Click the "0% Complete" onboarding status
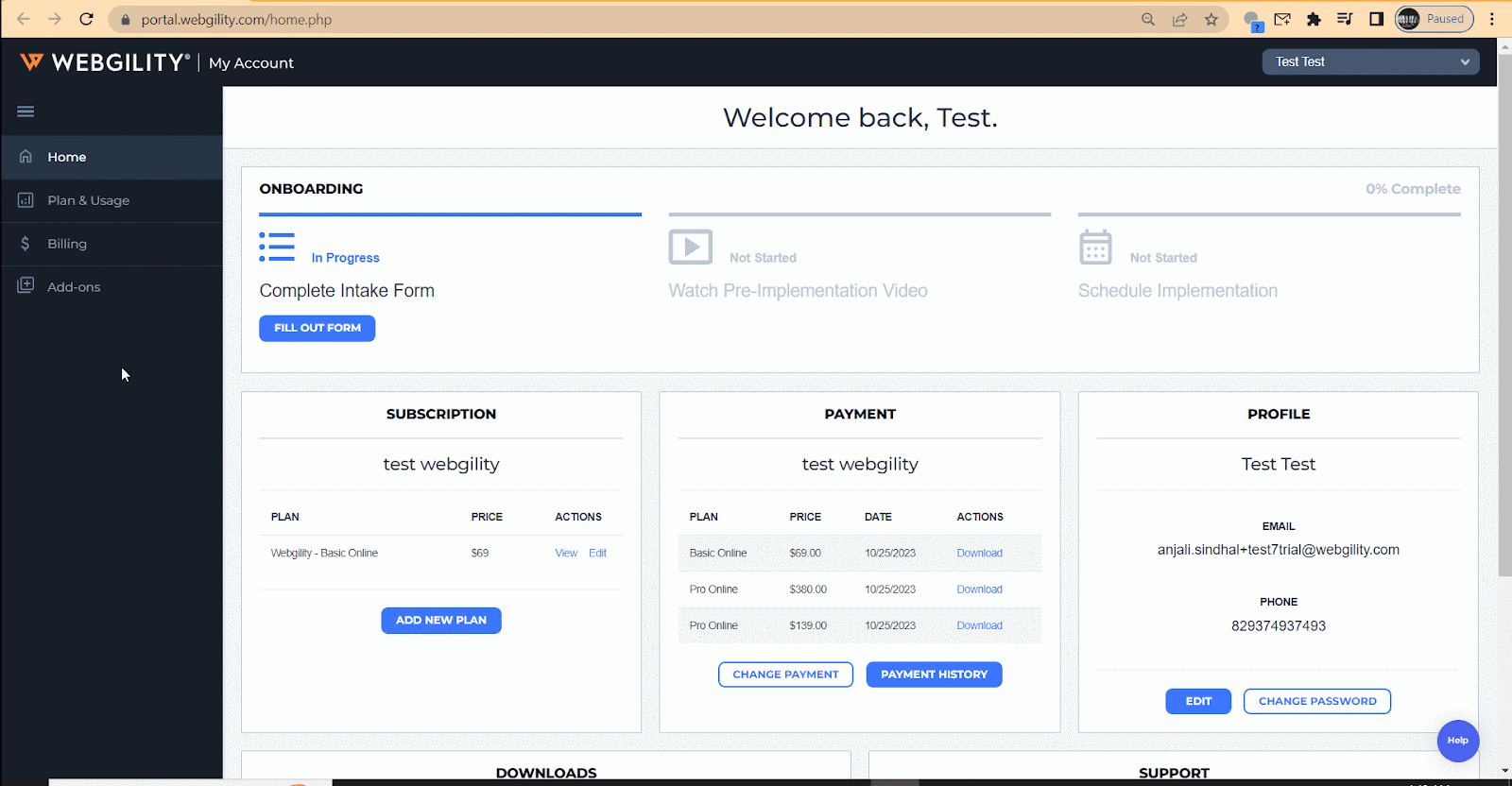This screenshot has height=786, width=1512. (x=1413, y=189)
